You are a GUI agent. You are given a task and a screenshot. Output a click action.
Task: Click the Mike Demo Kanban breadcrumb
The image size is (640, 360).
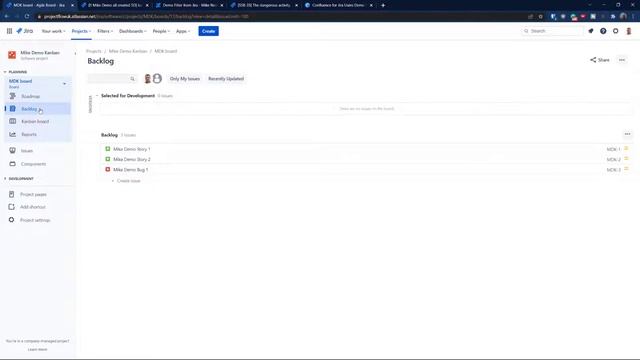pos(128,51)
